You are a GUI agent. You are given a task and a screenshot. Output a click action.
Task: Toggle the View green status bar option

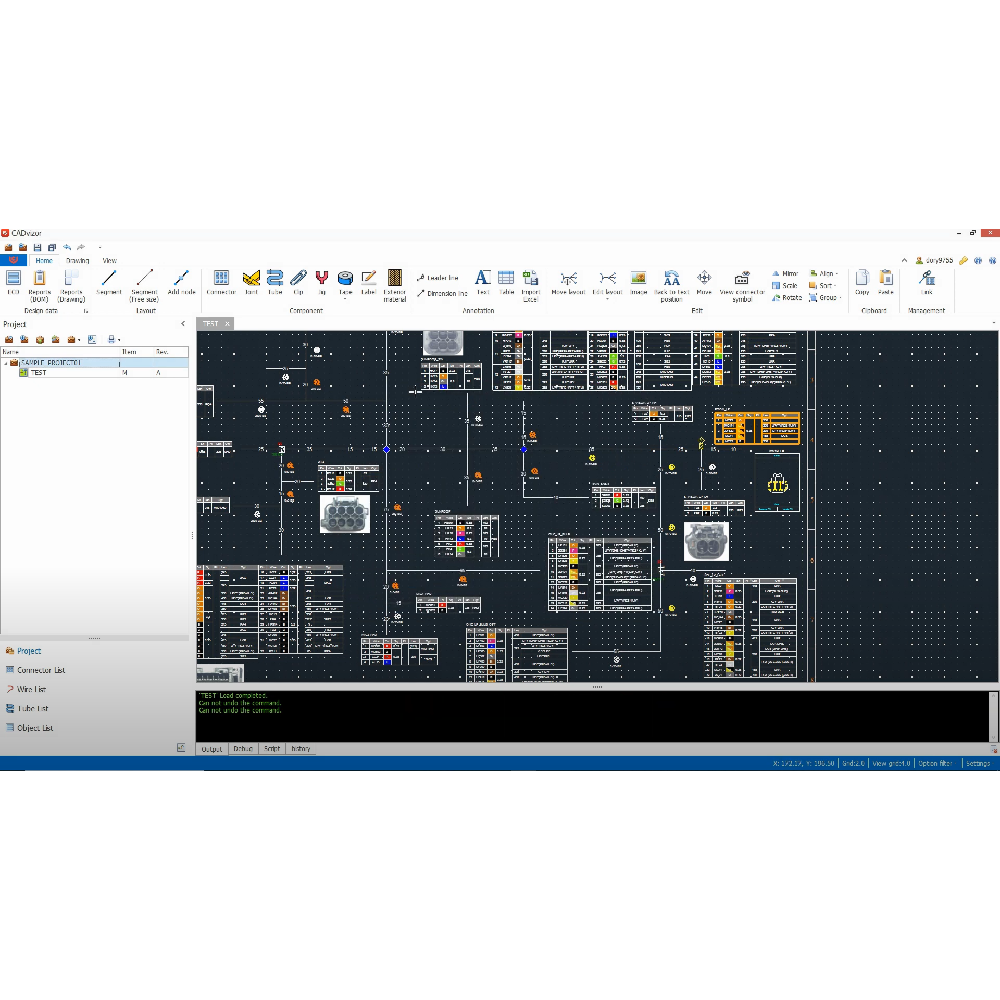(891, 763)
